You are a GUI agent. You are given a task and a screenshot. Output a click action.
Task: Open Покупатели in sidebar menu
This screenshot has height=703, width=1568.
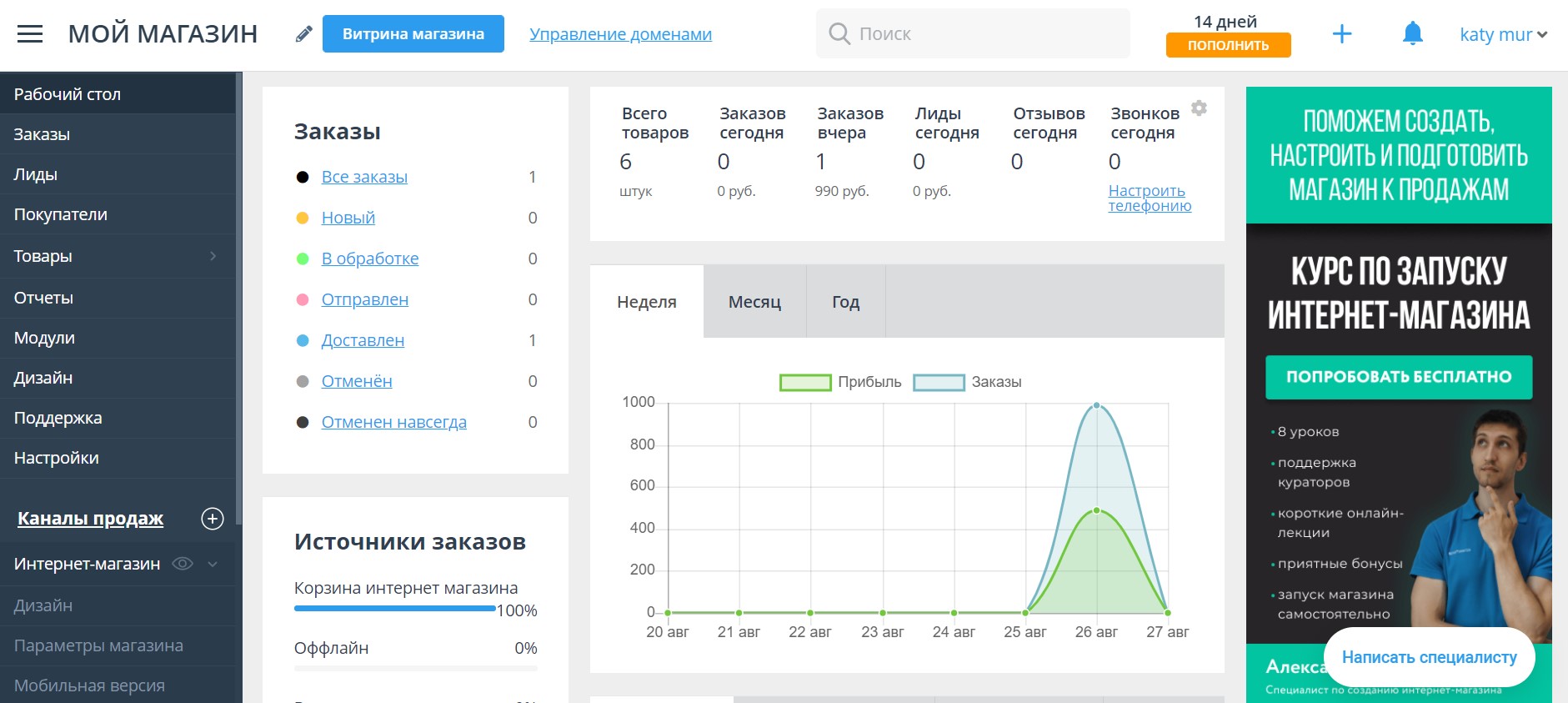(x=118, y=214)
